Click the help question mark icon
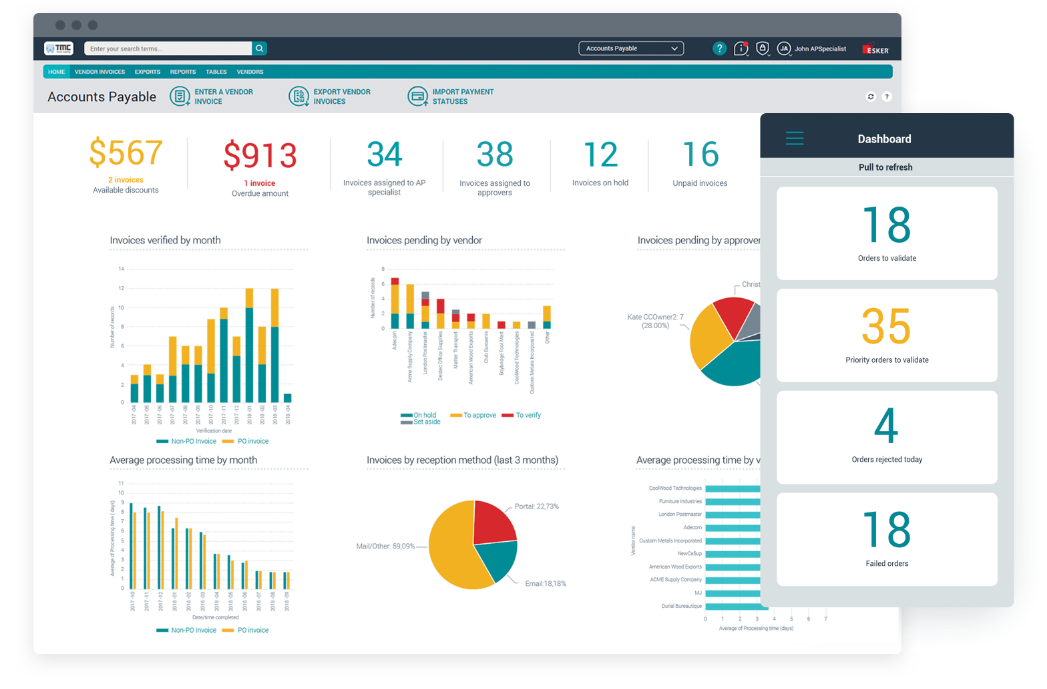 pos(719,48)
